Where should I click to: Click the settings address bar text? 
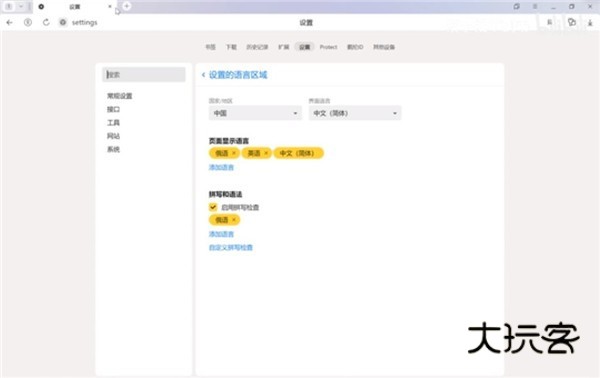click(85, 23)
